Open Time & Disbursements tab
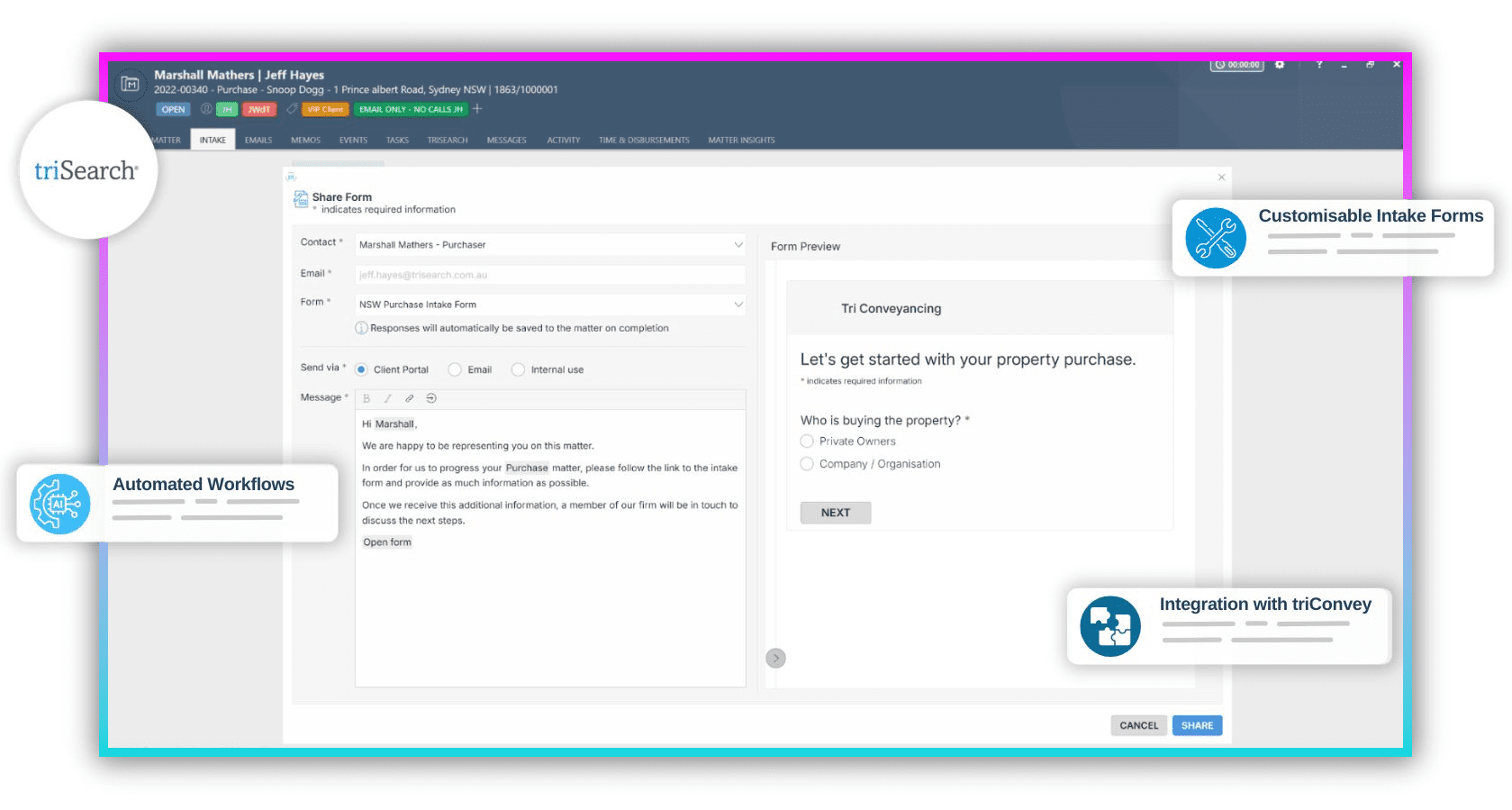This screenshot has height=810, width=1512. pyautogui.click(x=644, y=141)
